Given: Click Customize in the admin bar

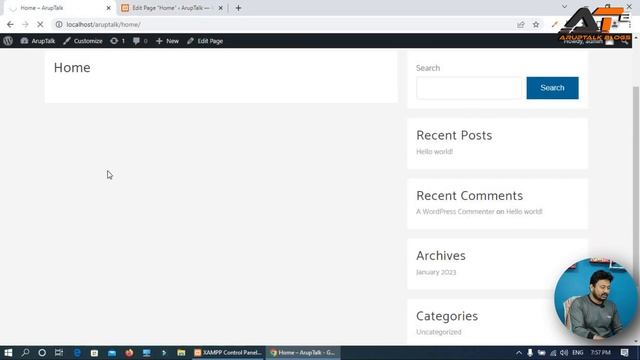Looking at the screenshot, I should click(x=83, y=41).
